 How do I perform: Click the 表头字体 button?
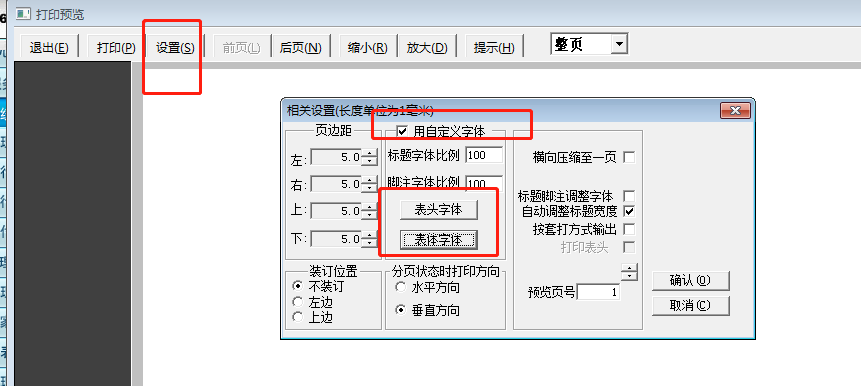coord(439,210)
